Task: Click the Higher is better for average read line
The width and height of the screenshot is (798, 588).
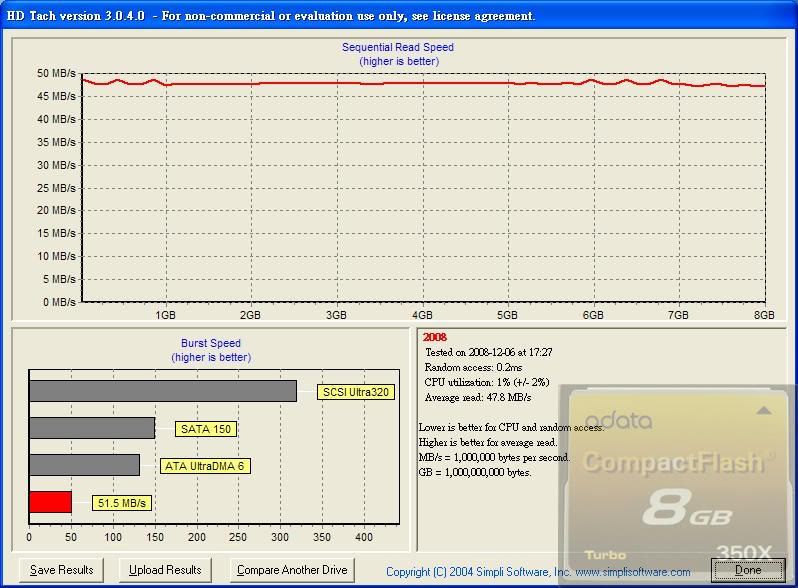Action: (488, 442)
